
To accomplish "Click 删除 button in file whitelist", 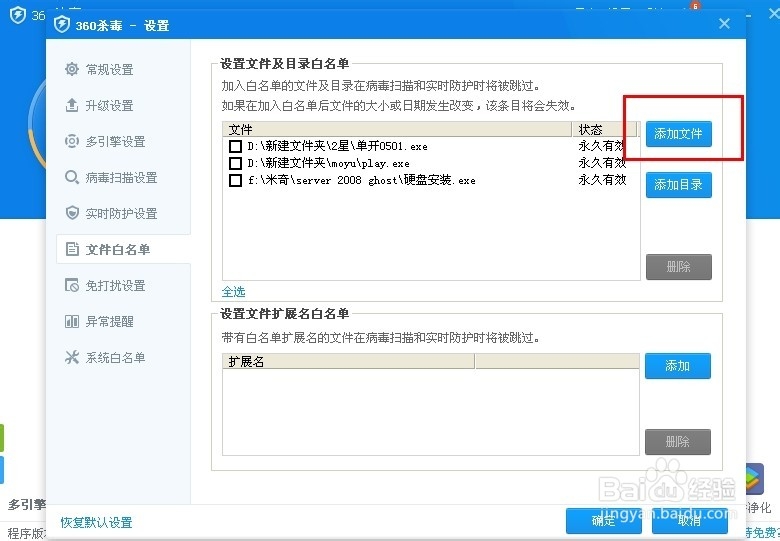I will point(679,267).
